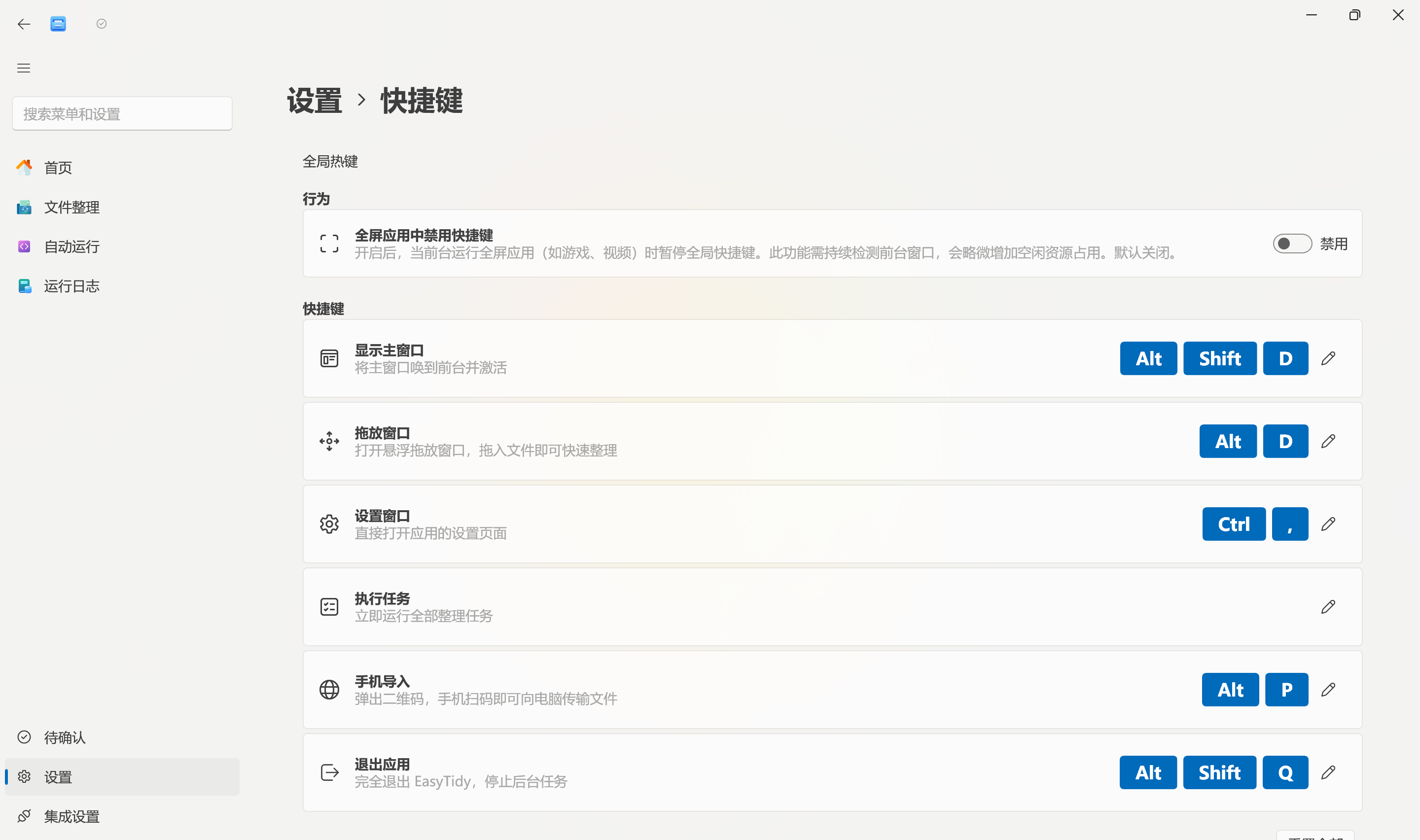
Task: Click the 设置 breadcrumb link
Action: click(315, 101)
